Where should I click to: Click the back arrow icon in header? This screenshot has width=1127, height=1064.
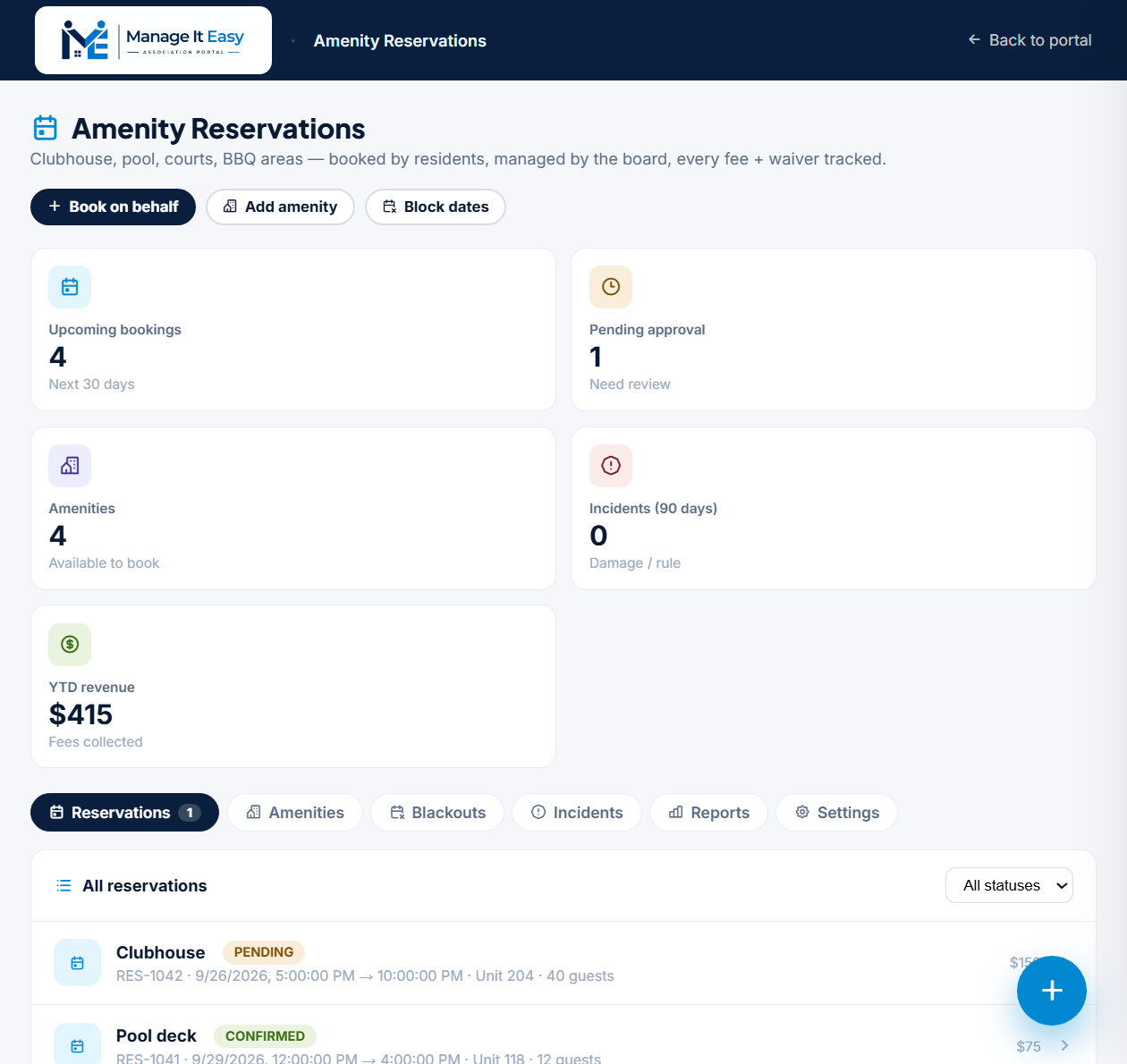[x=974, y=39]
